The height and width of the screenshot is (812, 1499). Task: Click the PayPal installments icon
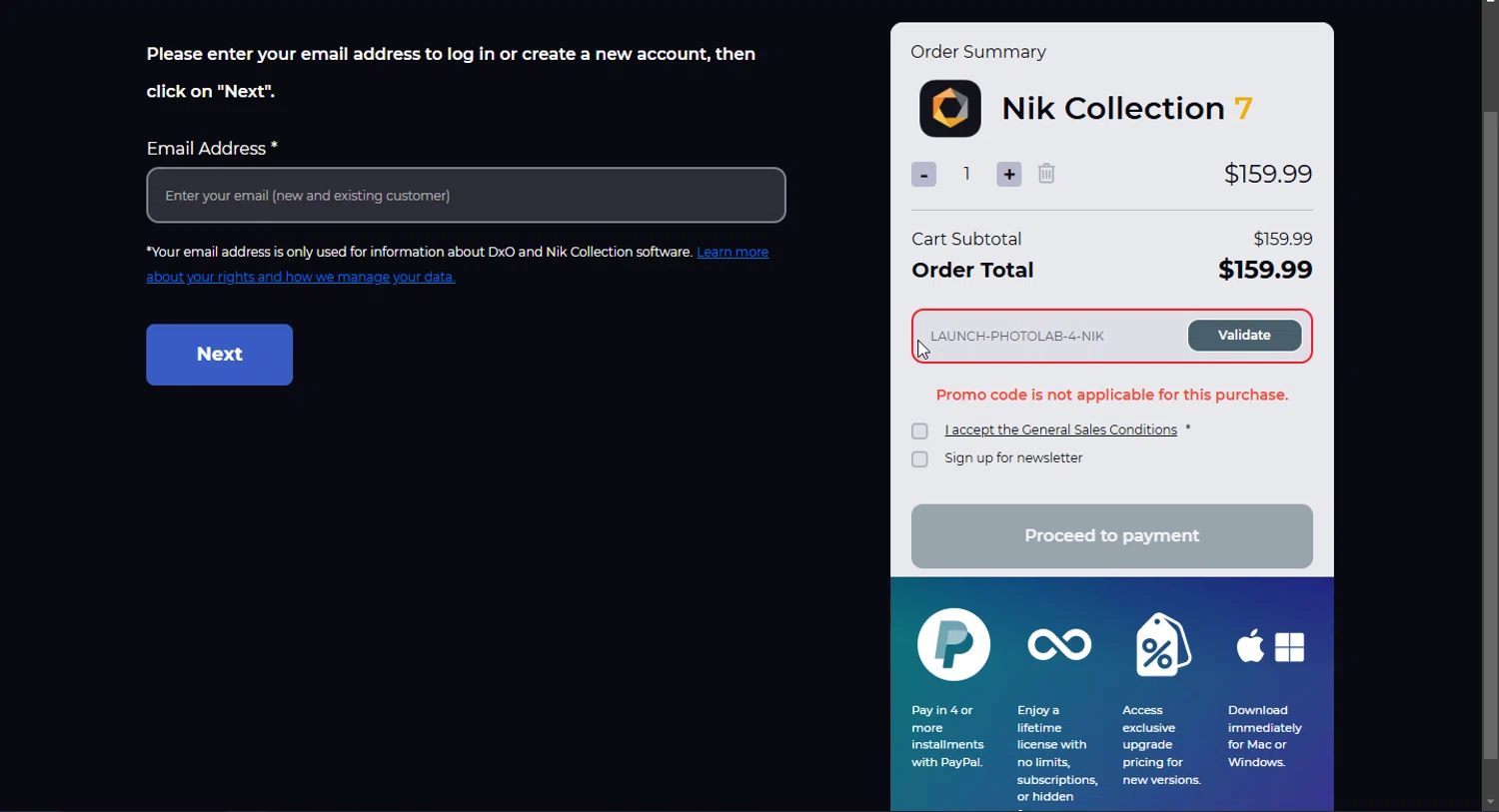pos(954,645)
